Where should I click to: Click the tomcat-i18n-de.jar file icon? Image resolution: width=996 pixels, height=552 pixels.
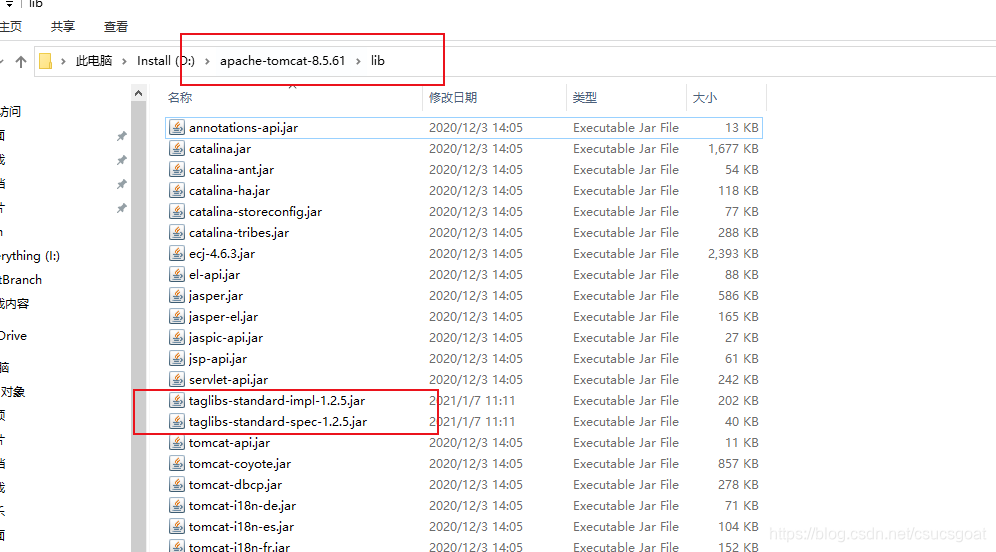click(177, 505)
